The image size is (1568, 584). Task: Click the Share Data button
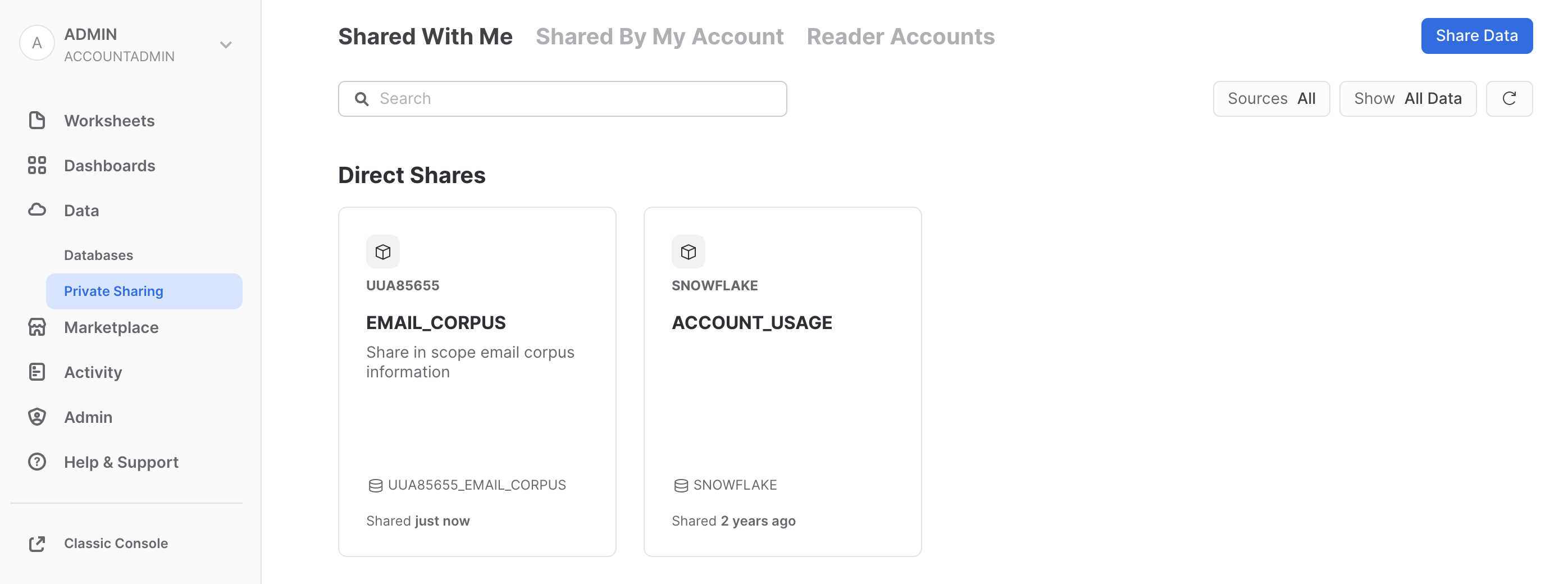pyautogui.click(x=1476, y=36)
